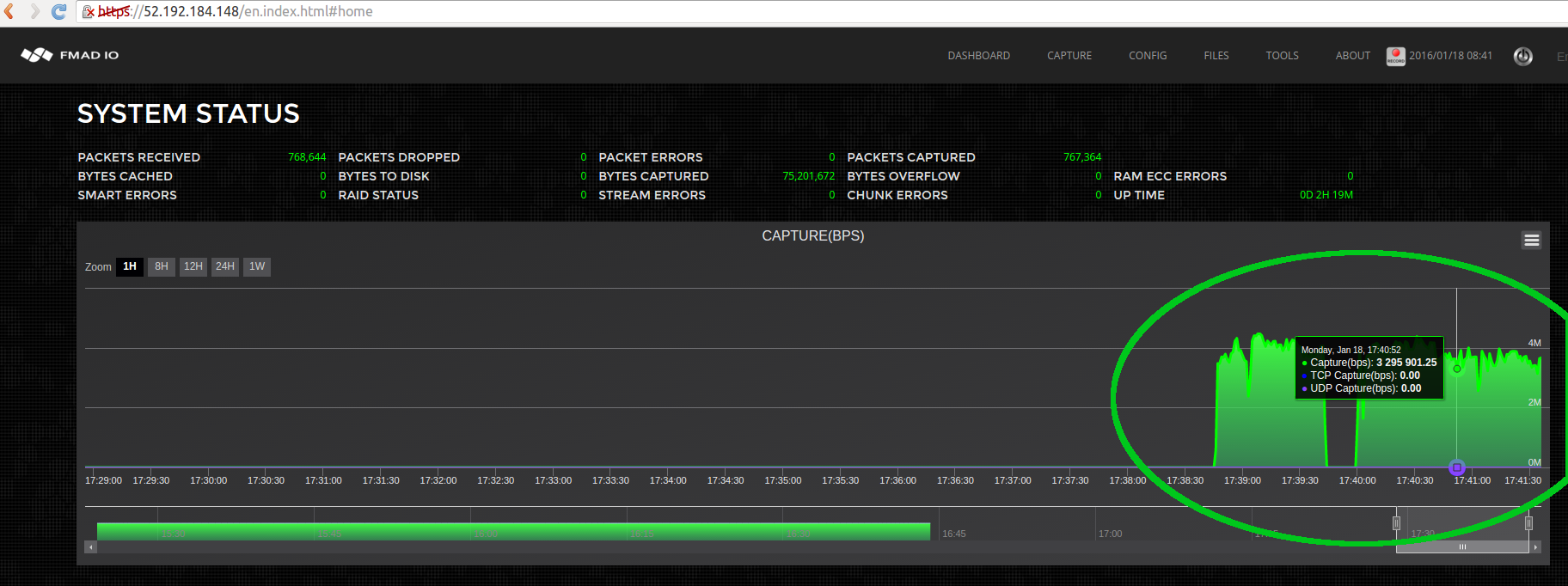This screenshot has height=586, width=1568.
Task: Click the 17:35:00 x-axis label
Action: coord(783,480)
